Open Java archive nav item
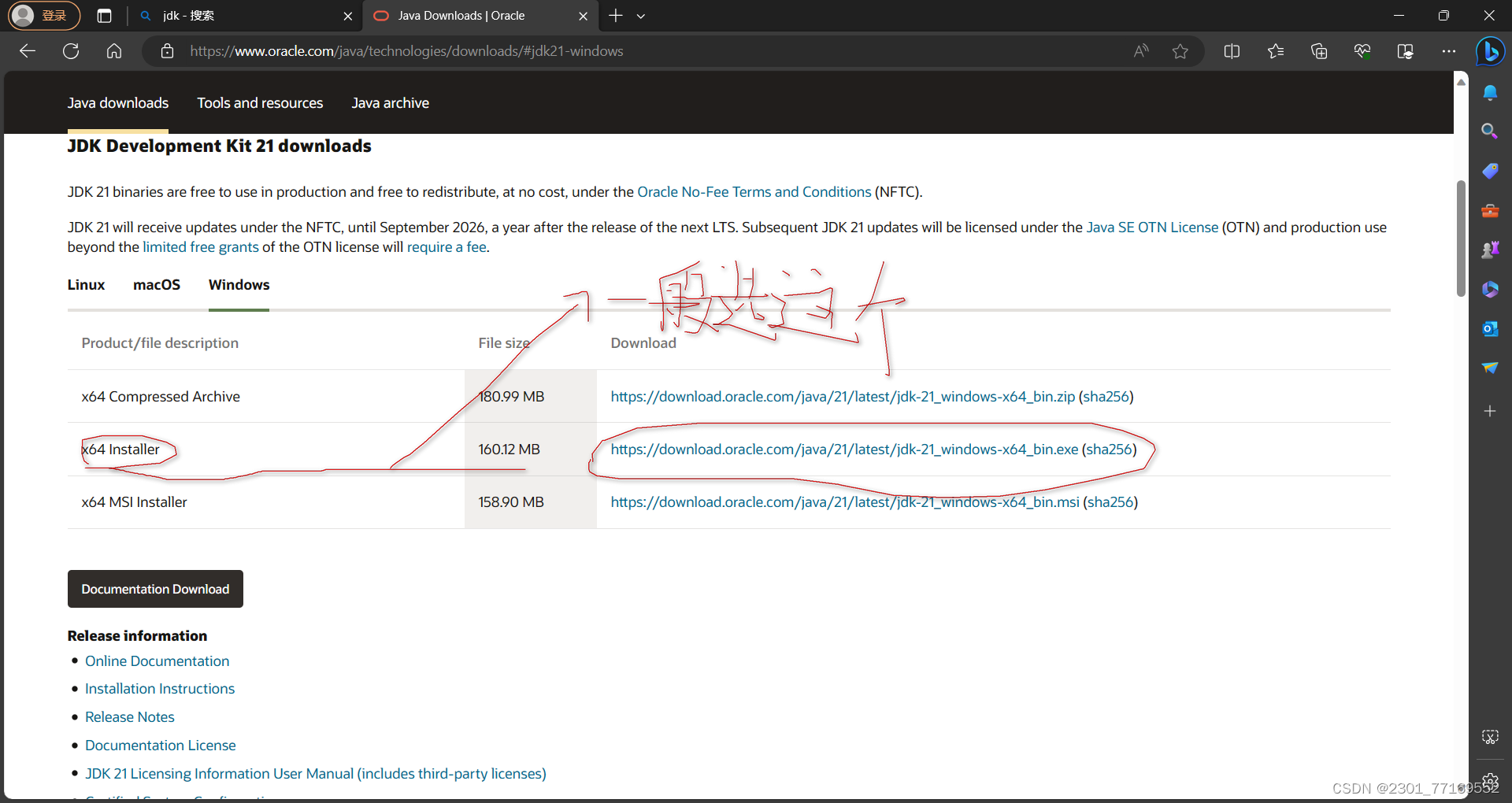This screenshot has width=1512, height=803. coord(391,103)
